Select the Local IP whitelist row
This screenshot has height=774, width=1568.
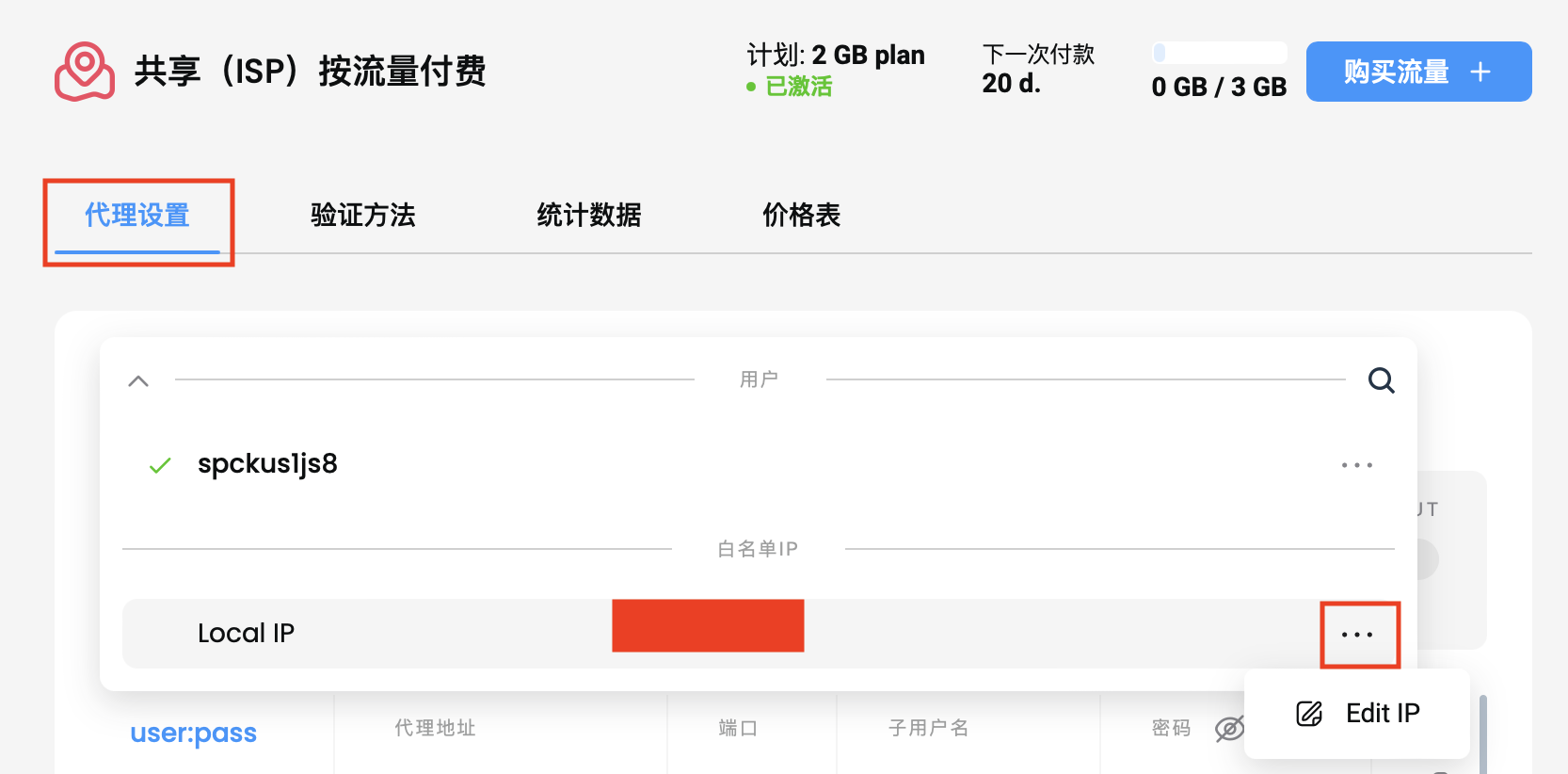coord(759,634)
